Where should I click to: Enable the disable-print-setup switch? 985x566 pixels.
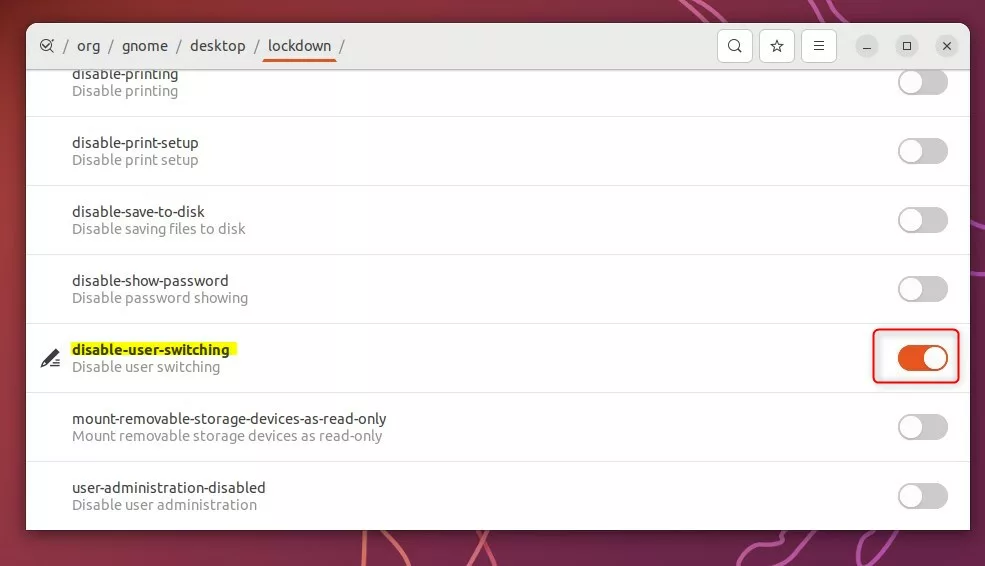coord(922,151)
